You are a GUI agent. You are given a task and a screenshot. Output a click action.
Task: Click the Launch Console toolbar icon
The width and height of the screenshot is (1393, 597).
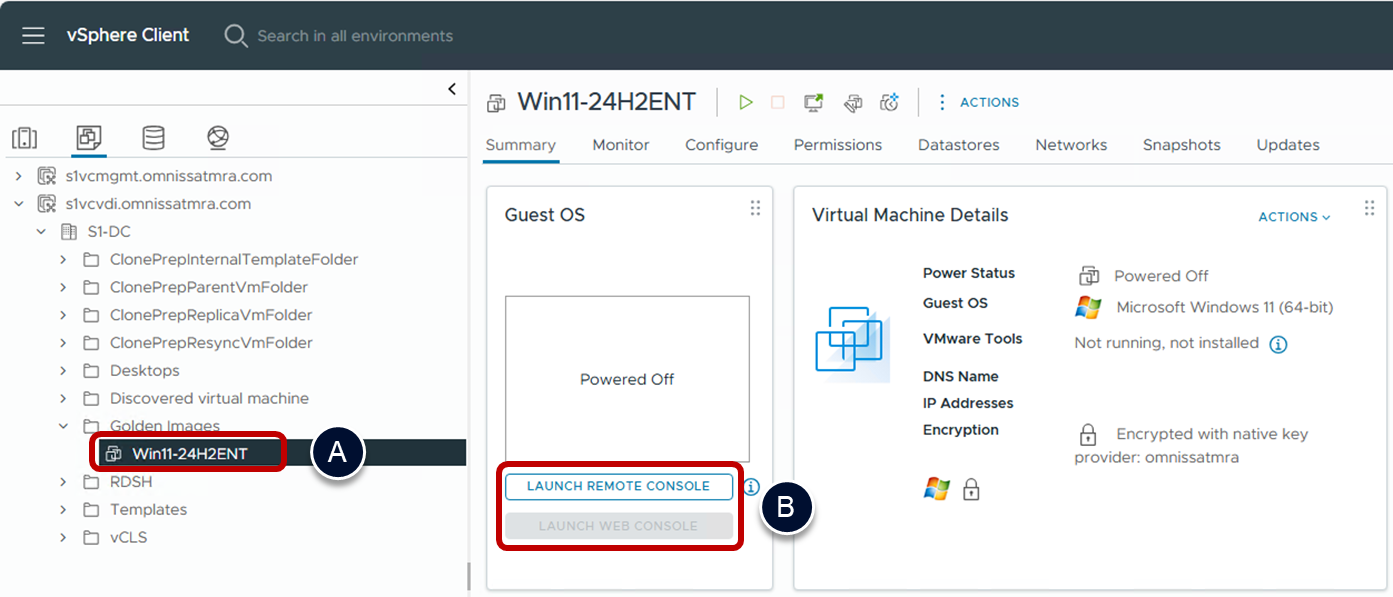pyautogui.click(x=814, y=102)
